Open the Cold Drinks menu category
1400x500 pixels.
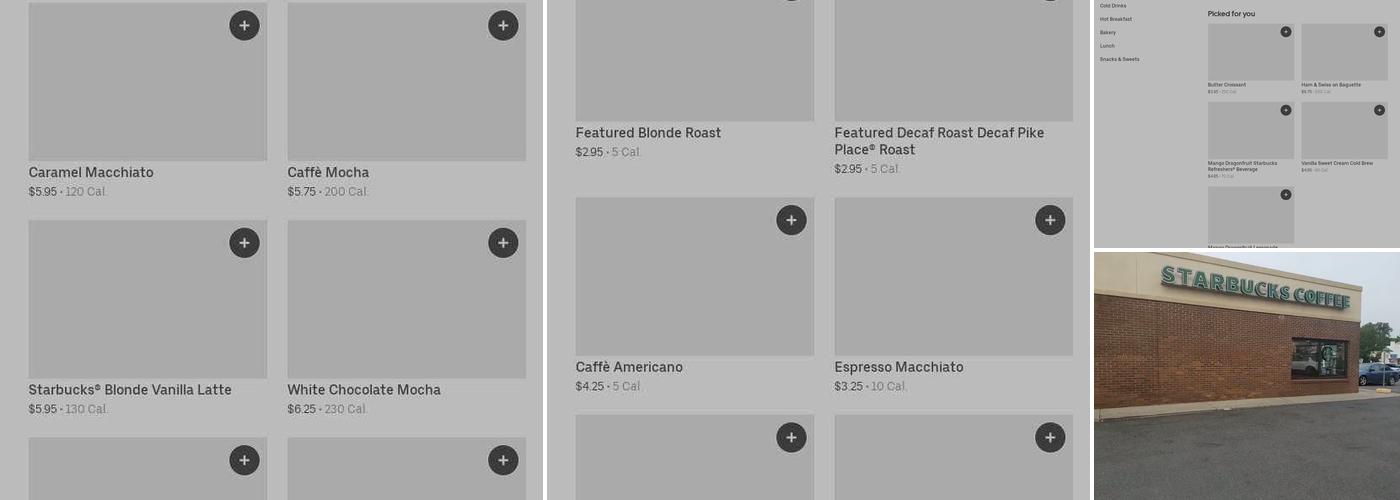click(1113, 6)
